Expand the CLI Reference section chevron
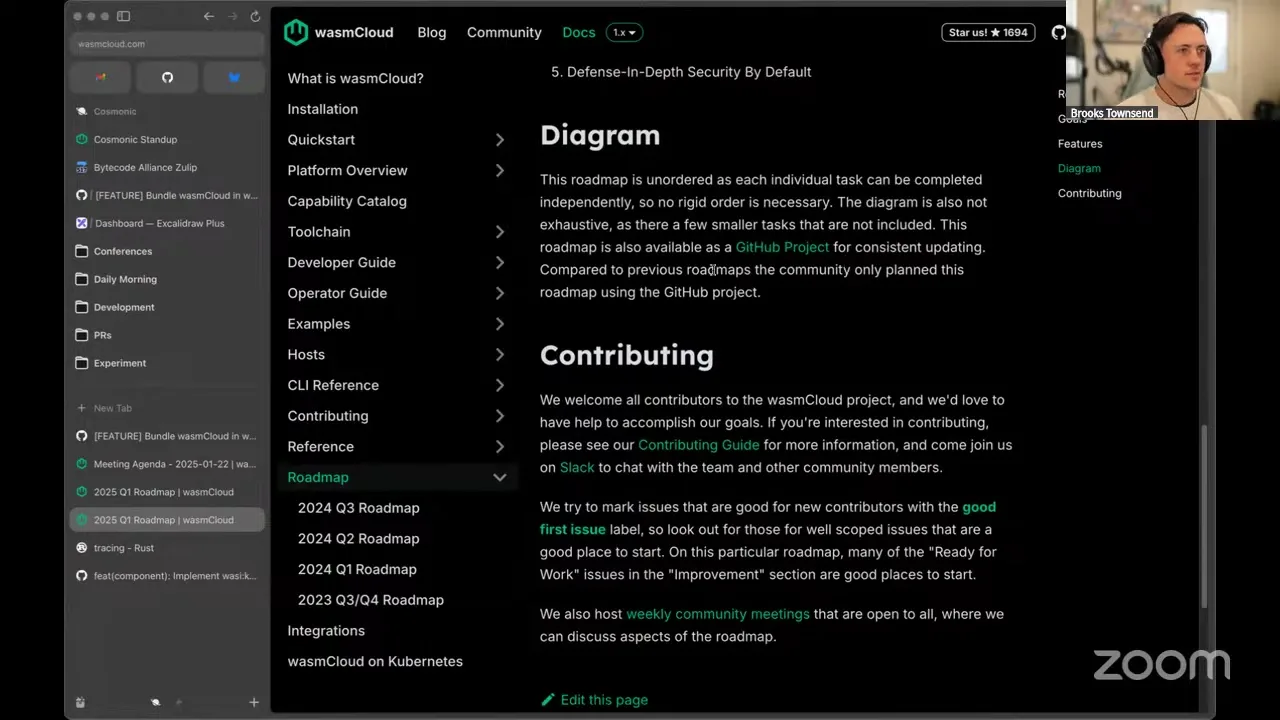The height and width of the screenshot is (720, 1280). click(x=500, y=386)
